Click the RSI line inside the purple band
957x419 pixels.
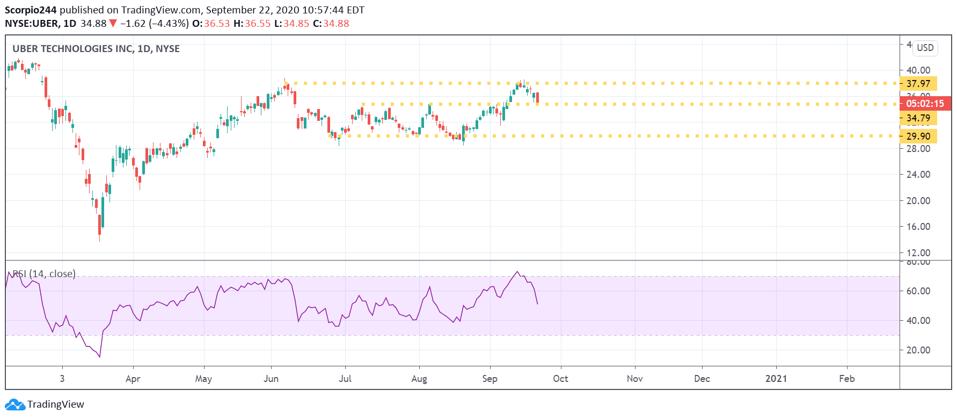240,289
